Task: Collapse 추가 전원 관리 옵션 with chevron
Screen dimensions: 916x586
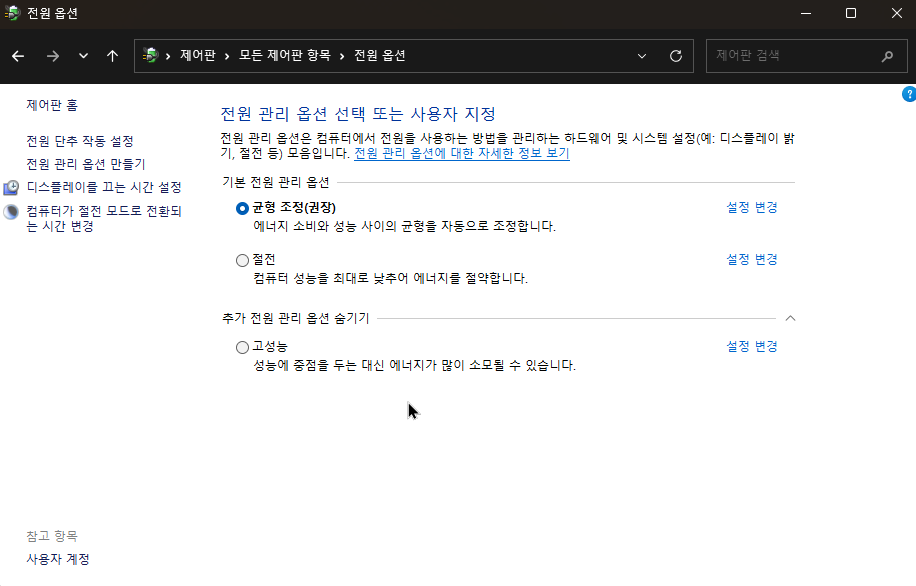Action: 790,318
